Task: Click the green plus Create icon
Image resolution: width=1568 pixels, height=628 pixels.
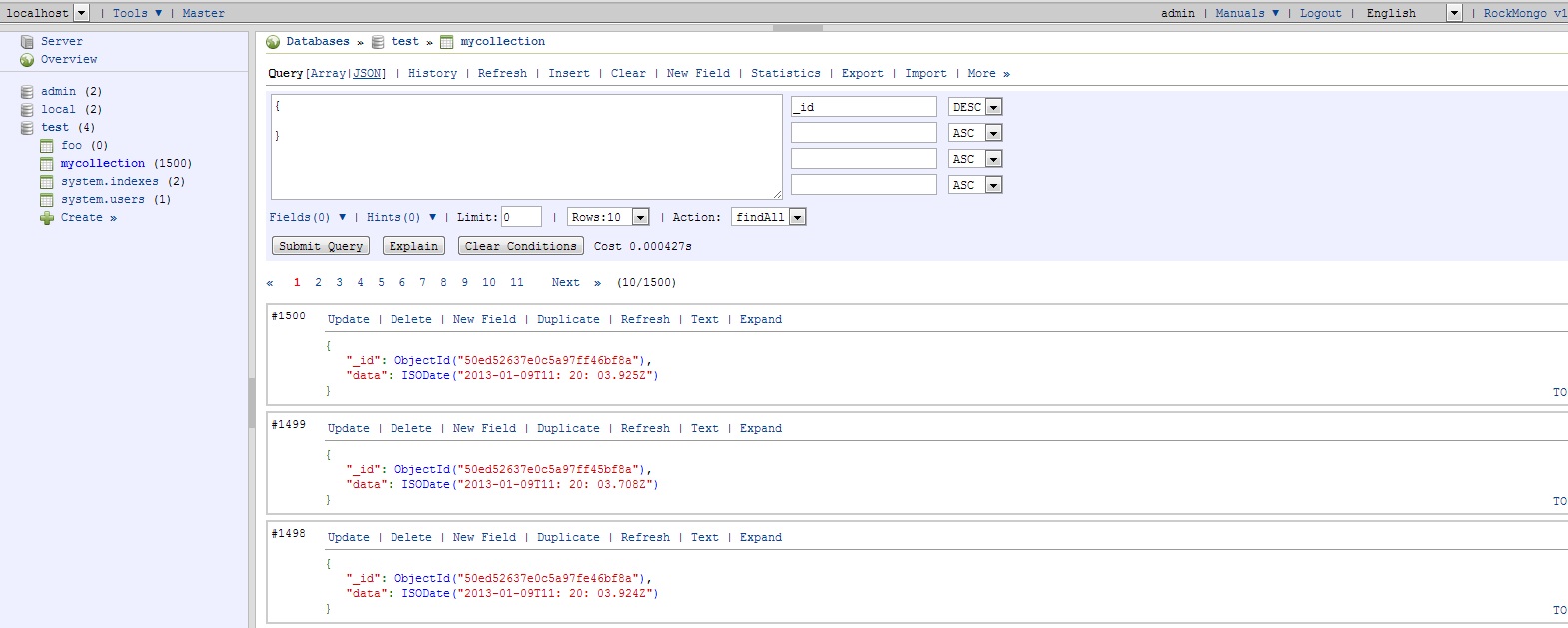Action: point(46,218)
